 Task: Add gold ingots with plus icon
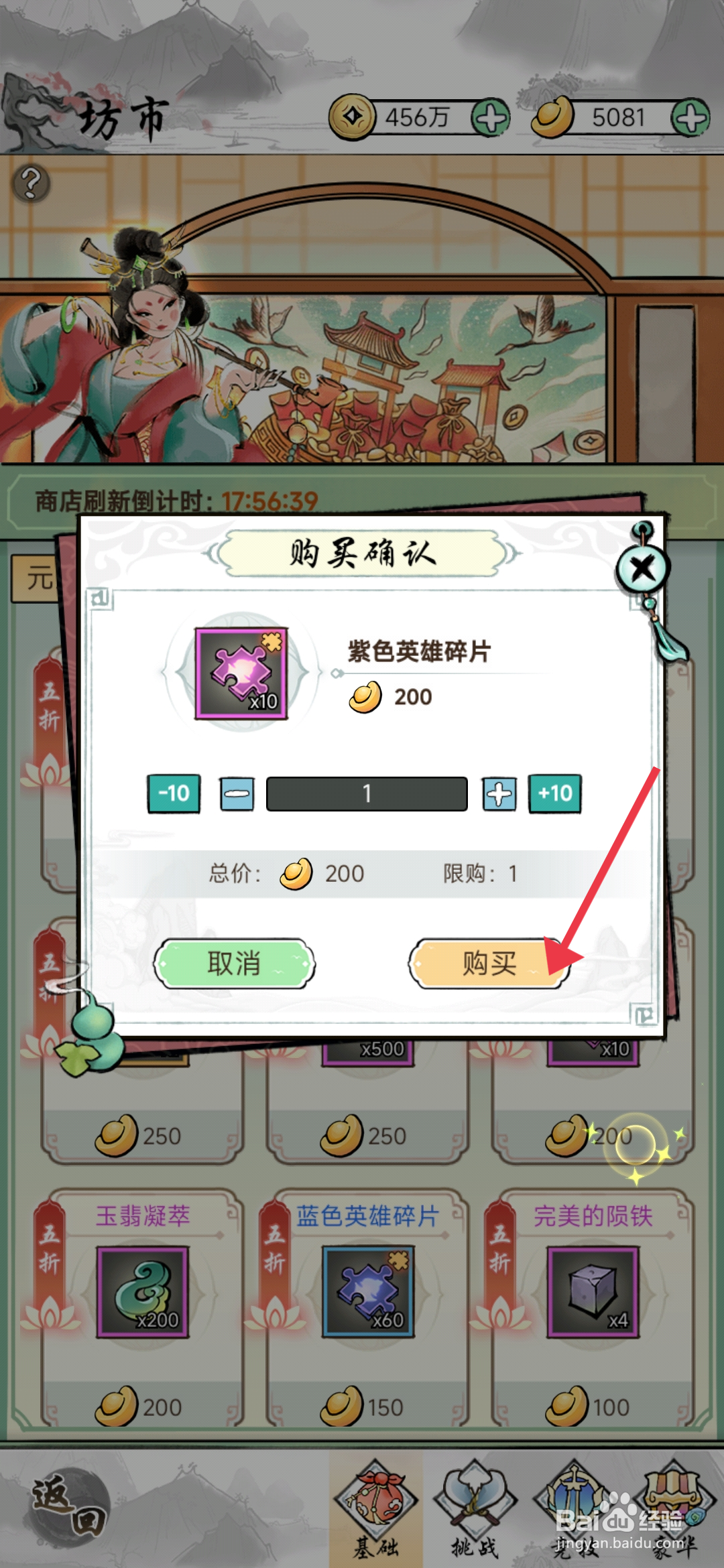click(x=691, y=118)
